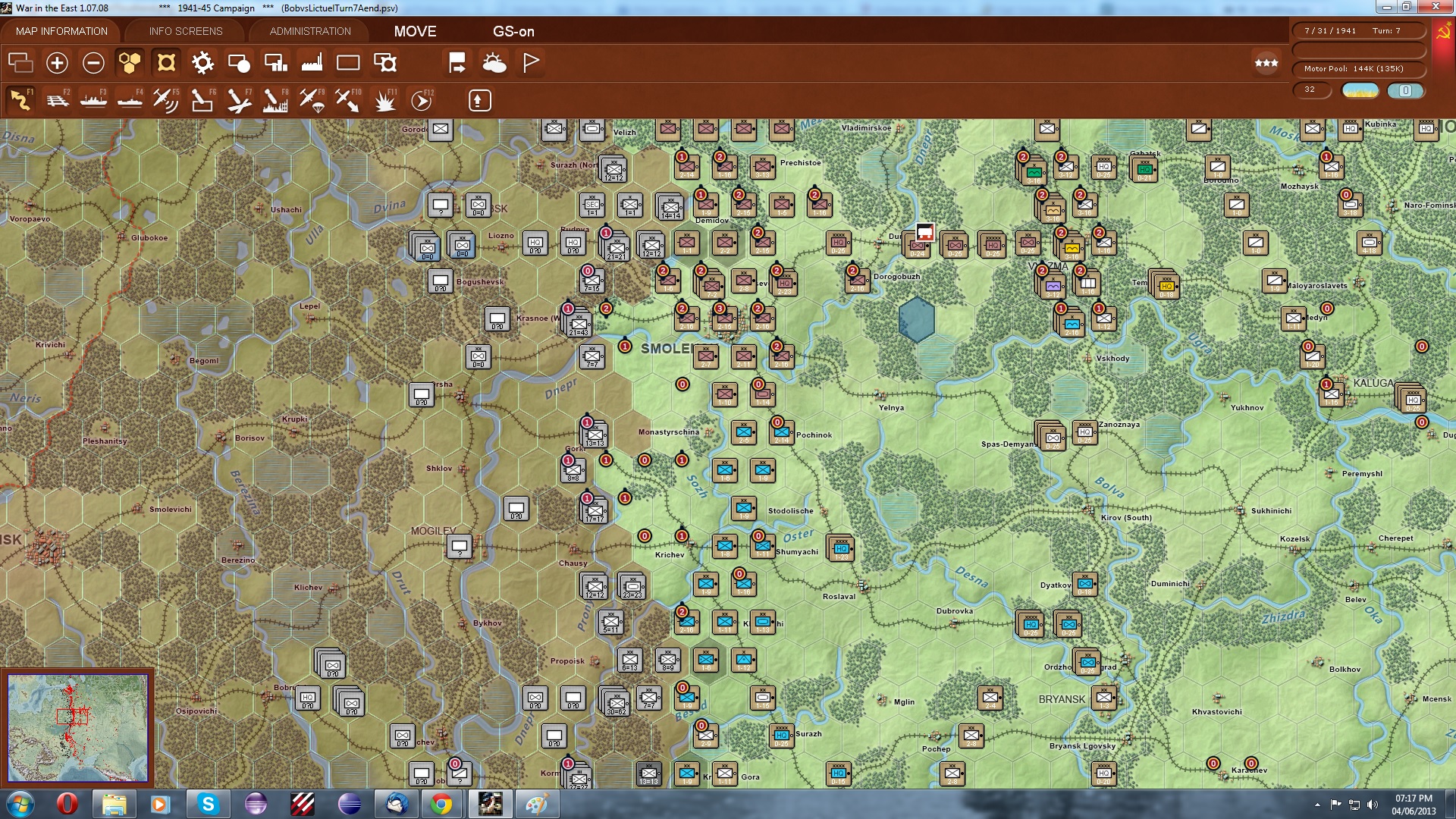This screenshot has height=819, width=1456.
Task: Click the taskbar clock showing 07:17 PM
Action: coord(1414,805)
